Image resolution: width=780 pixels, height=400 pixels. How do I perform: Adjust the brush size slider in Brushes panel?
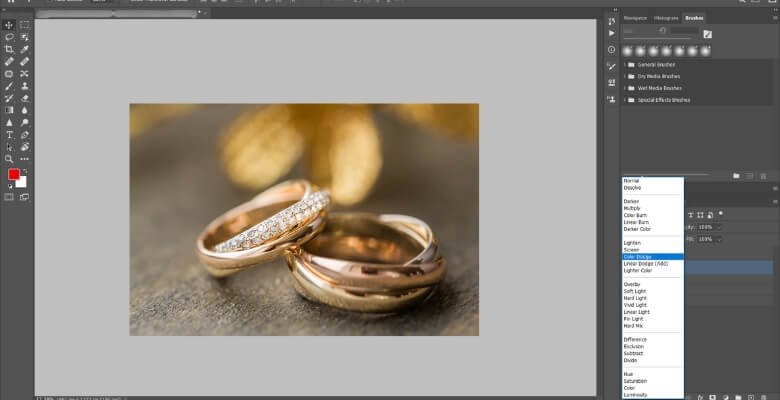click(x=659, y=38)
